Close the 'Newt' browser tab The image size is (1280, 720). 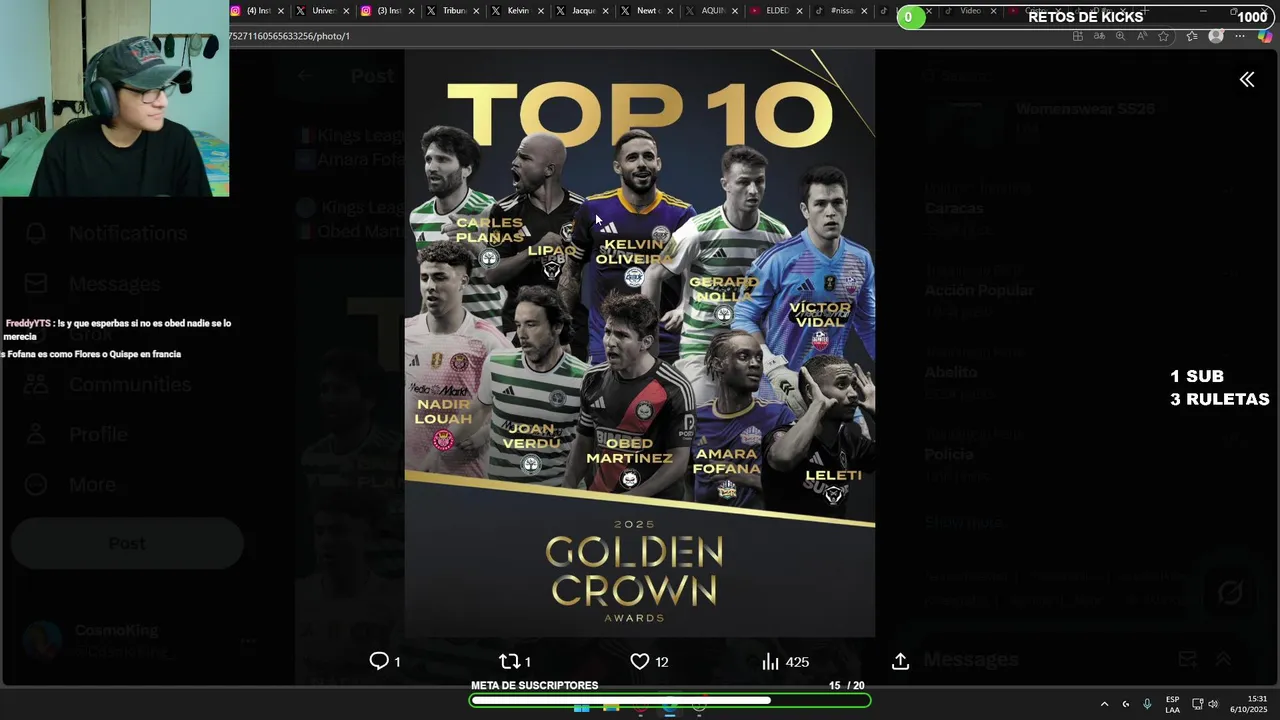[670, 11]
